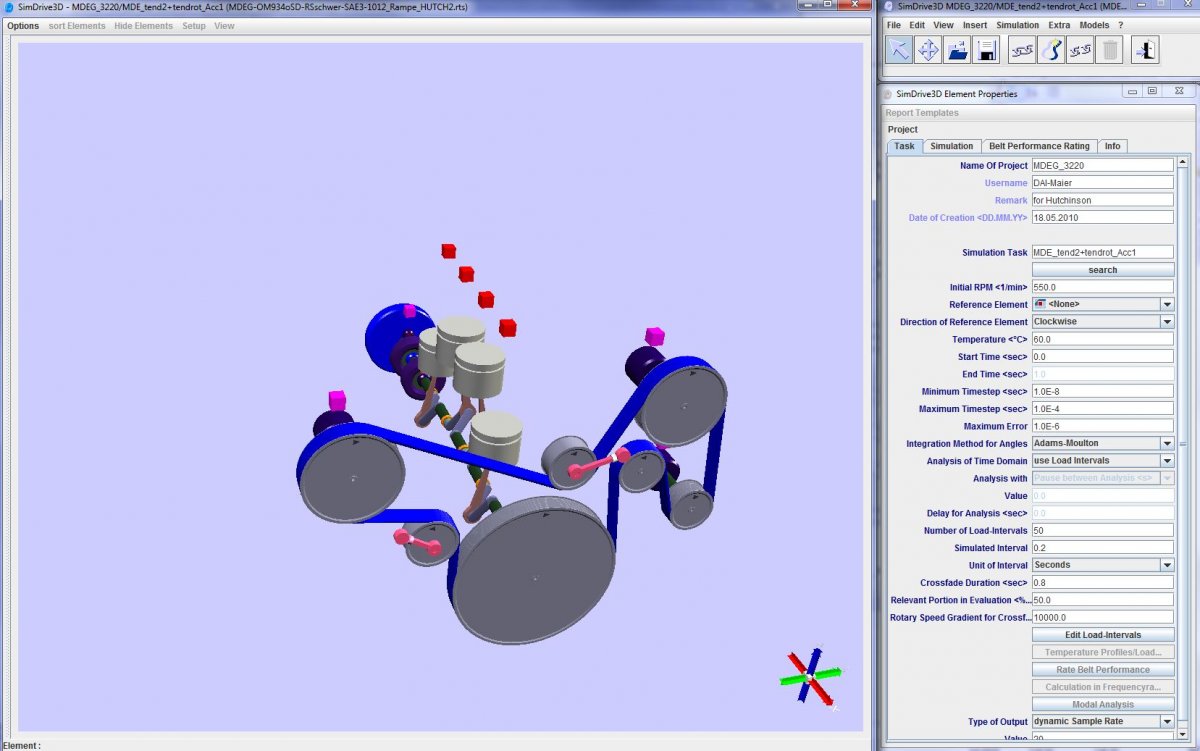
Task: Click the Username field with DAI-Maier
Action: 1102,183
